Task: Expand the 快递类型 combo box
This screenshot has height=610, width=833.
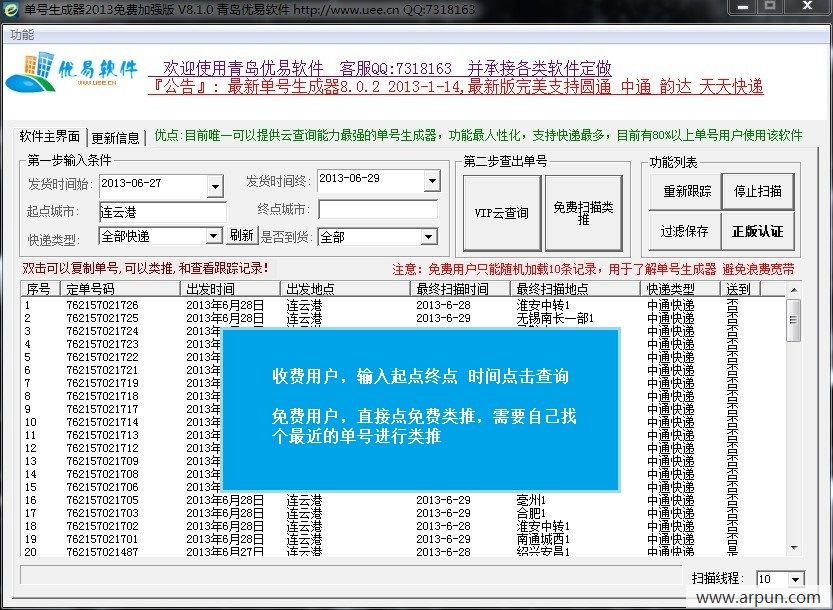Action: [x=214, y=235]
